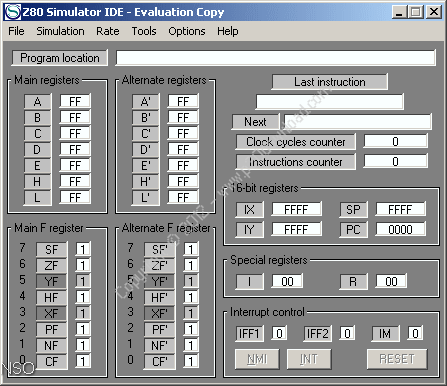Select the SP value field
This screenshot has width=447, height=386.
(400, 209)
